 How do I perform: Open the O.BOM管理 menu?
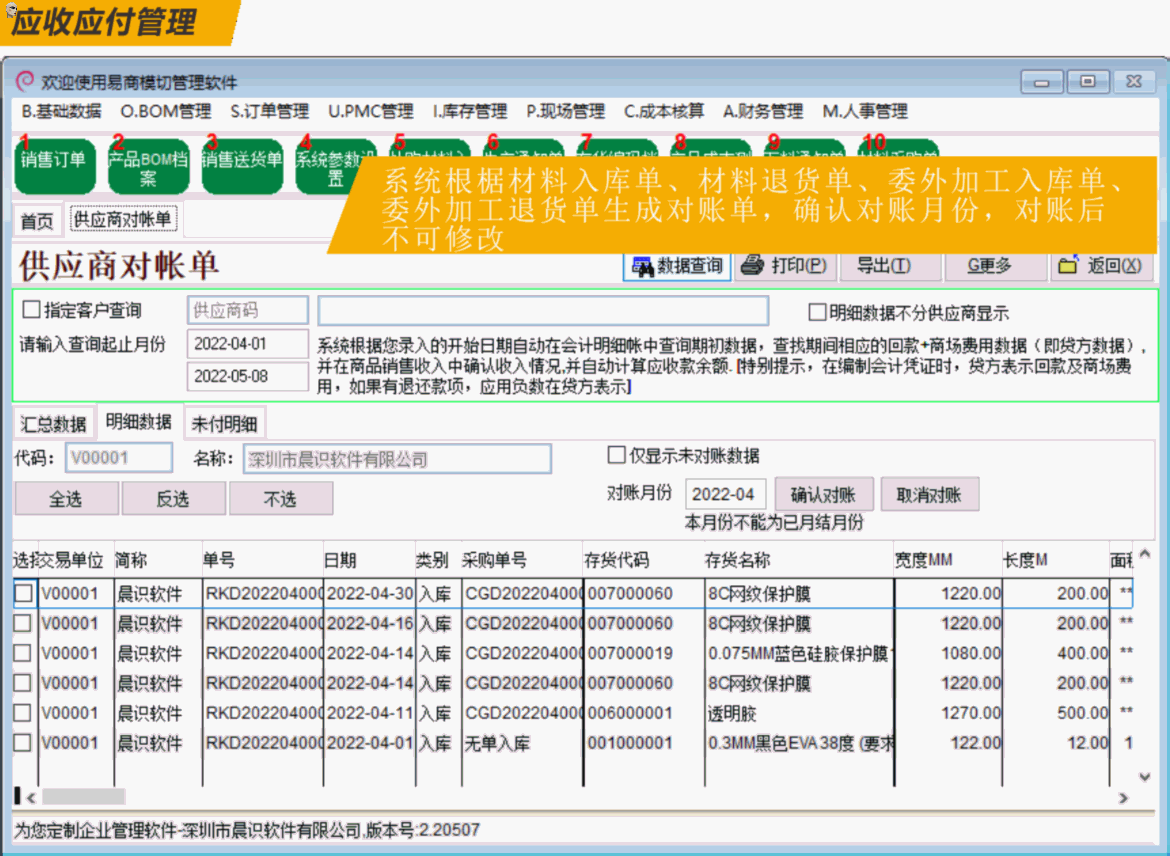point(166,112)
